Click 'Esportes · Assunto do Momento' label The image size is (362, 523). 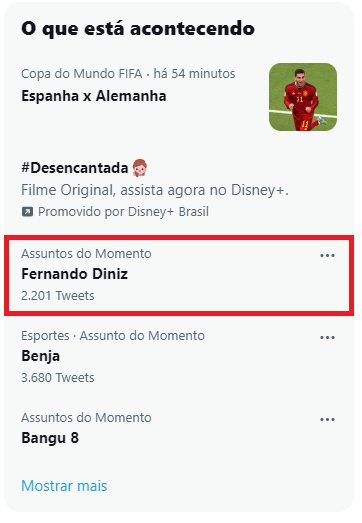113,336
